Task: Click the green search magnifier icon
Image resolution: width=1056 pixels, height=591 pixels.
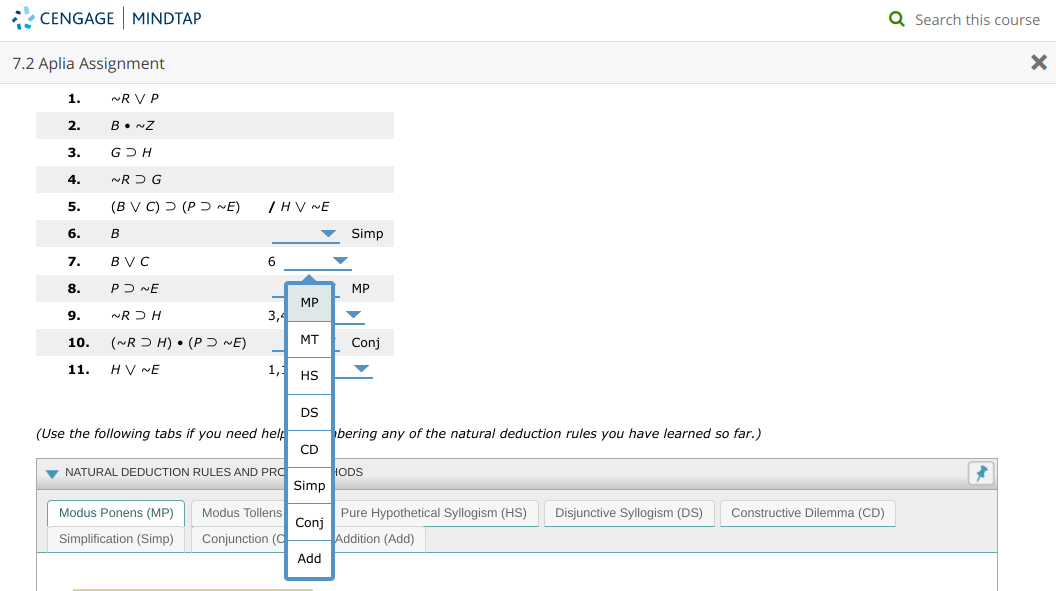Action: tap(897, 19)
